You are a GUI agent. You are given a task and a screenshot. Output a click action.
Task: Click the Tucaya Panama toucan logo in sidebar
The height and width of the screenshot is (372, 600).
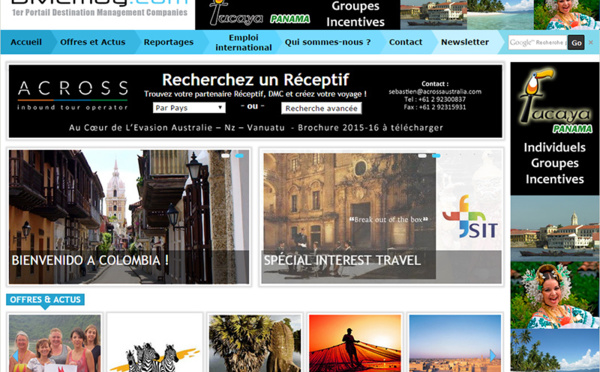[555, 100]
